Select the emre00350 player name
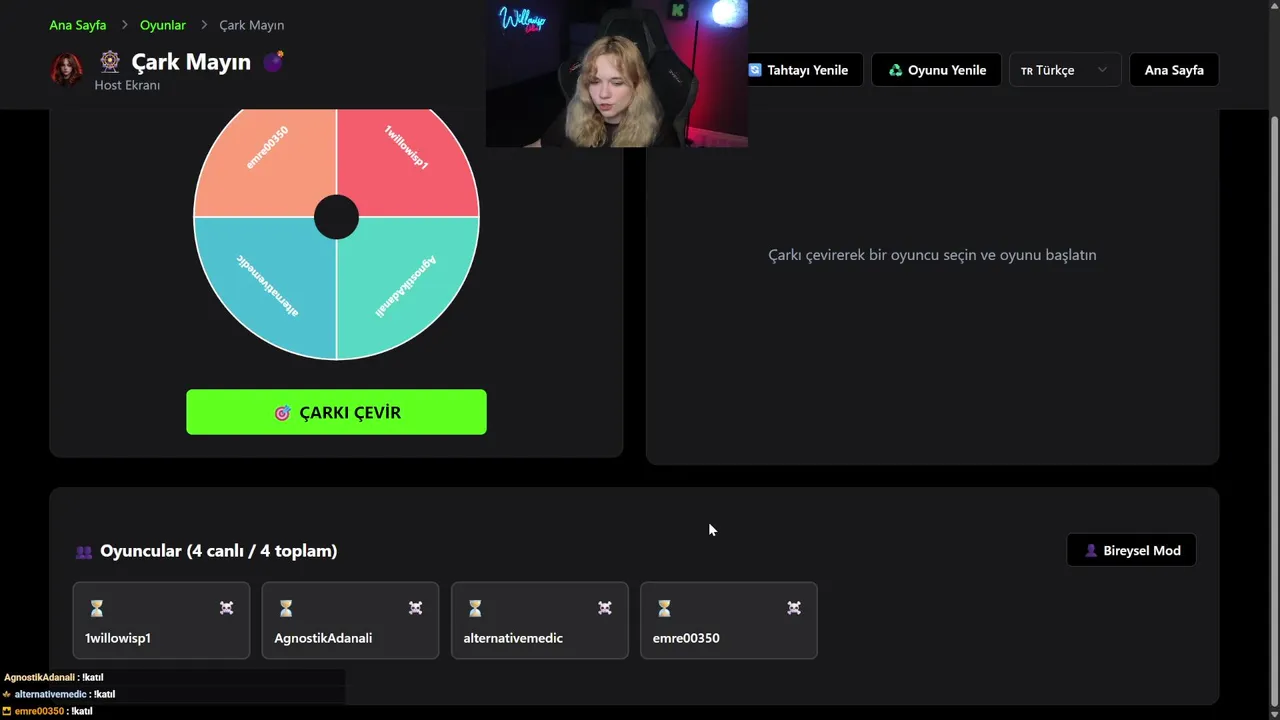This screenshot has width=1280, height=720. [686, 638]
